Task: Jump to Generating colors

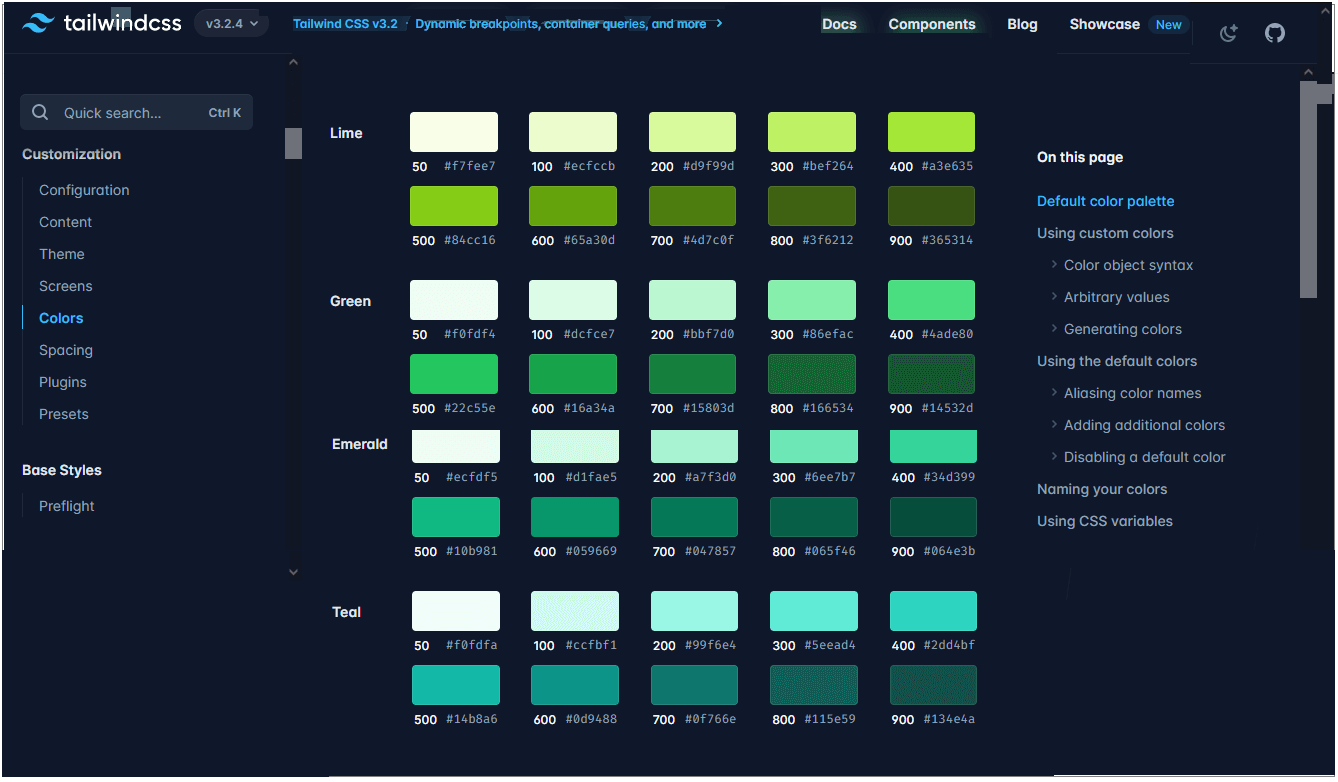Action: coord(1122,329)
